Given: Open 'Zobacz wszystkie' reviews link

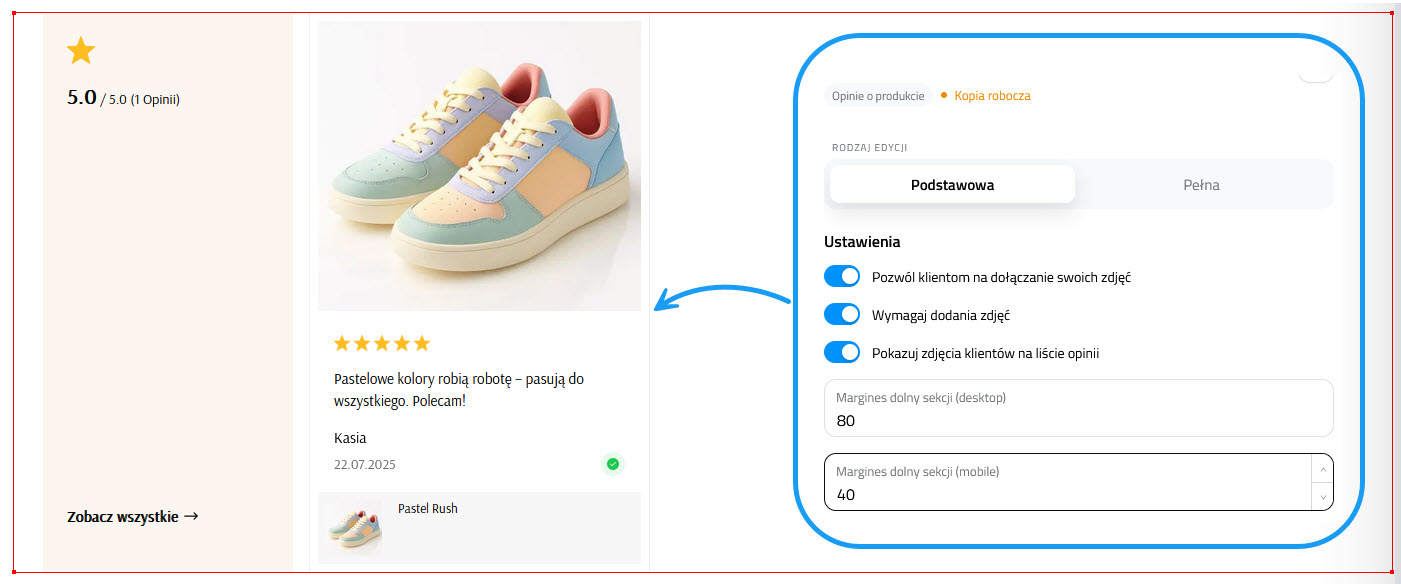Looking at the screenshot, I should [133, 516].
